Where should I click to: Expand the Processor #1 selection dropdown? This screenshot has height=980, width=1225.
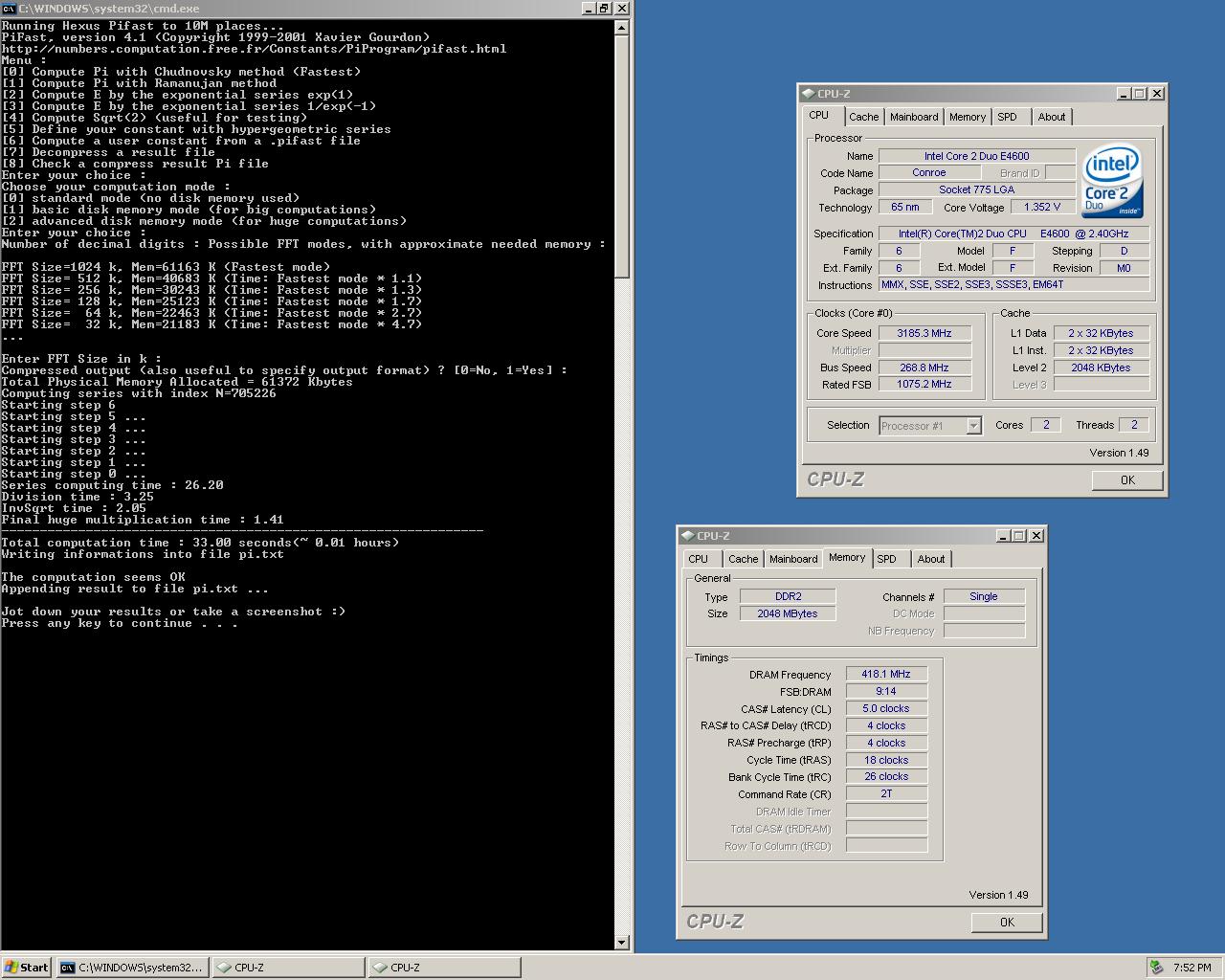[x=973, y=426]
